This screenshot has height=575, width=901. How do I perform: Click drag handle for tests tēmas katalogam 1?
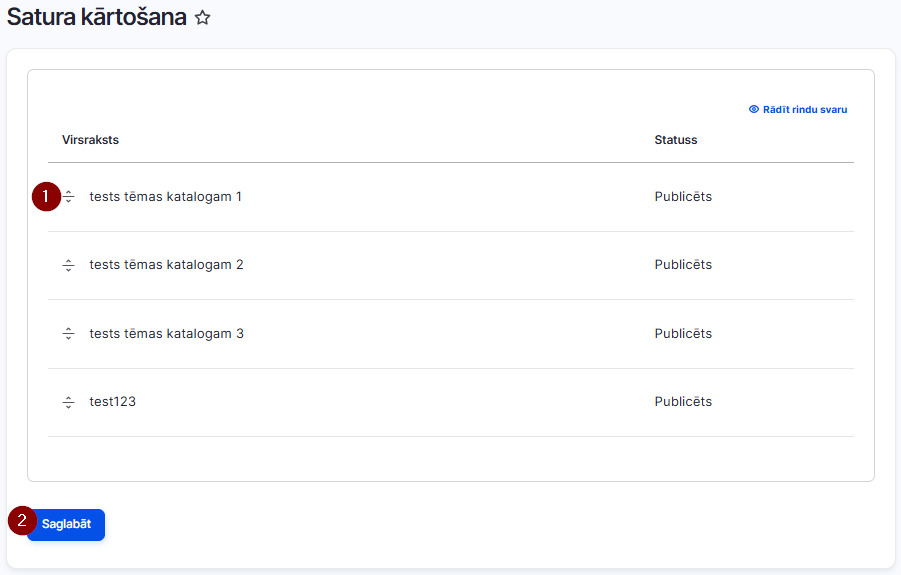[69, 196]
